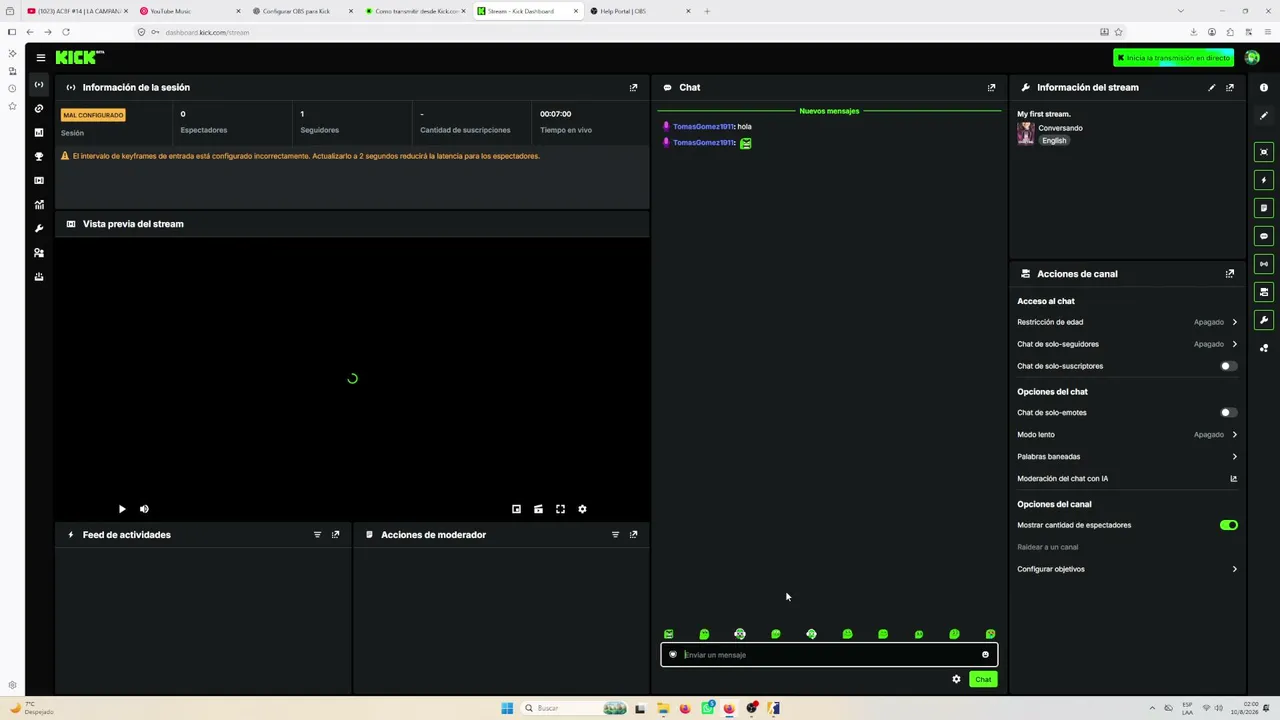Screen dimensions: 1280x720
Task: Click the wrench icon in right sidebar
Action: click(x=1264, y=320)
